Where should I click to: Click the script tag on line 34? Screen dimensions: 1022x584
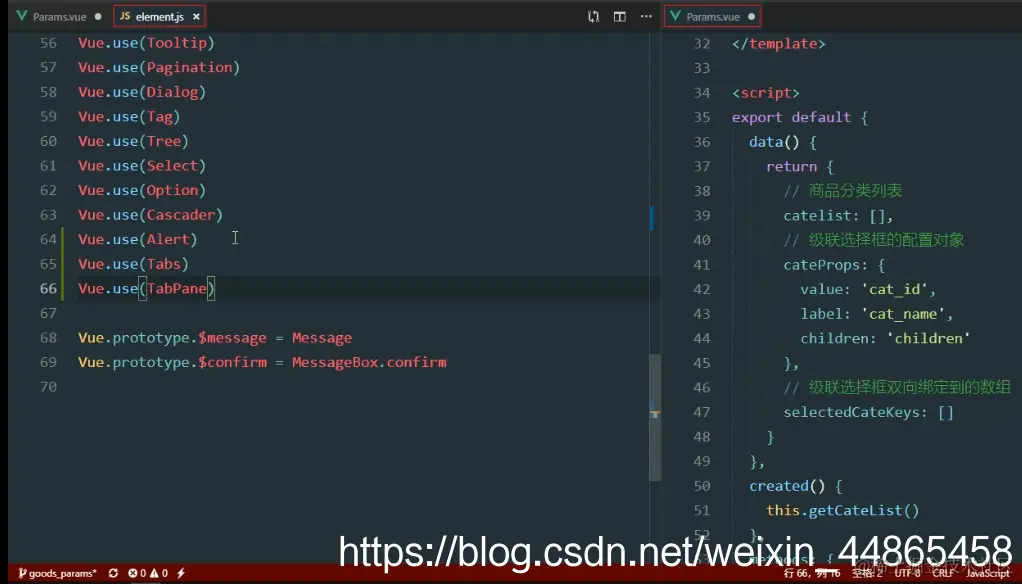coord(765,93)
